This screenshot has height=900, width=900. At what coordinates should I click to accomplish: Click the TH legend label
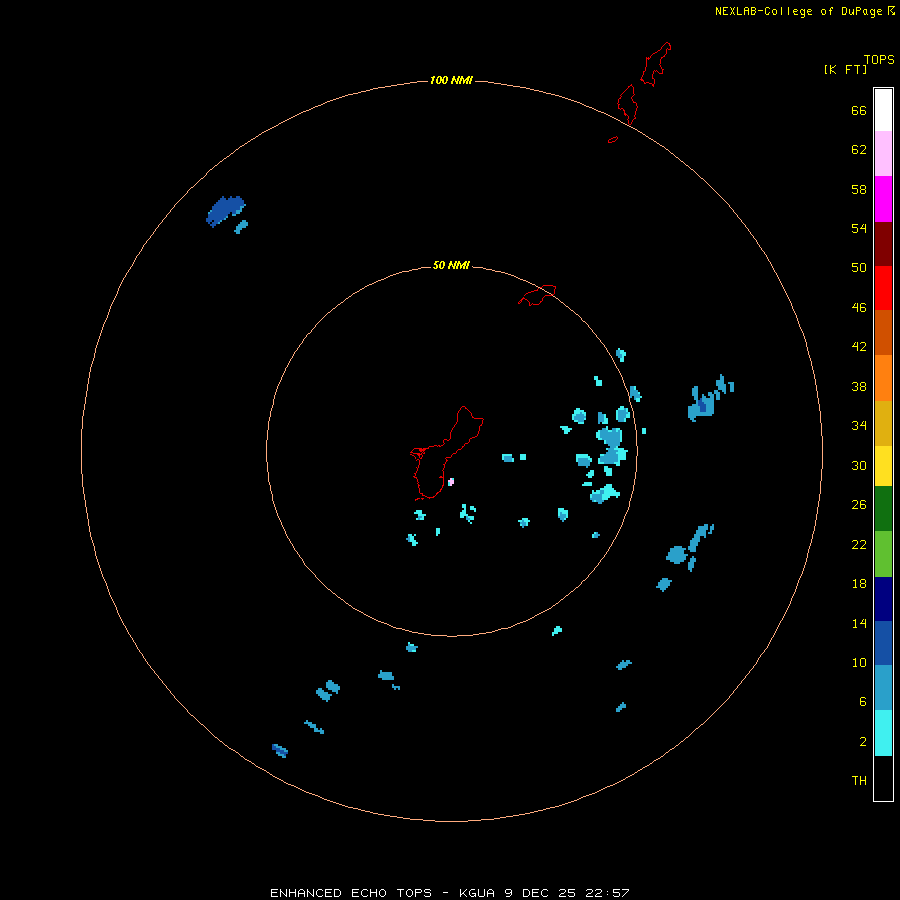click(x=859, y=780)
